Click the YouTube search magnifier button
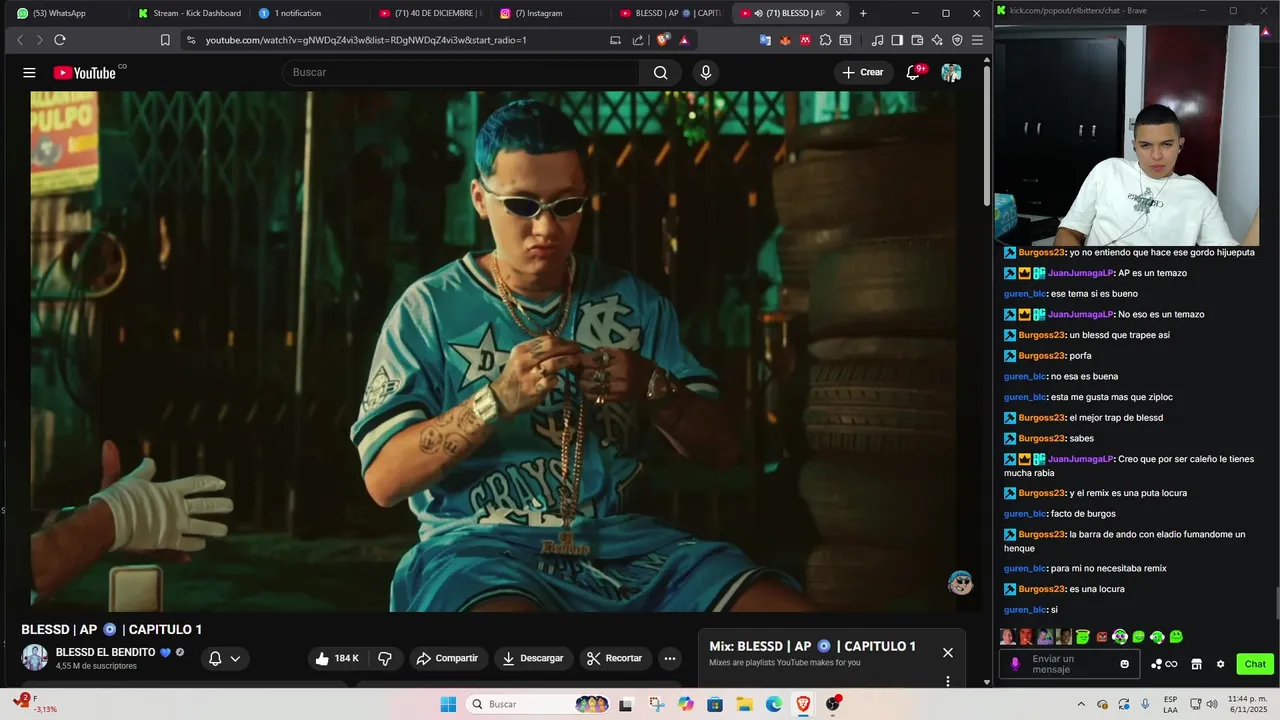 660,72
